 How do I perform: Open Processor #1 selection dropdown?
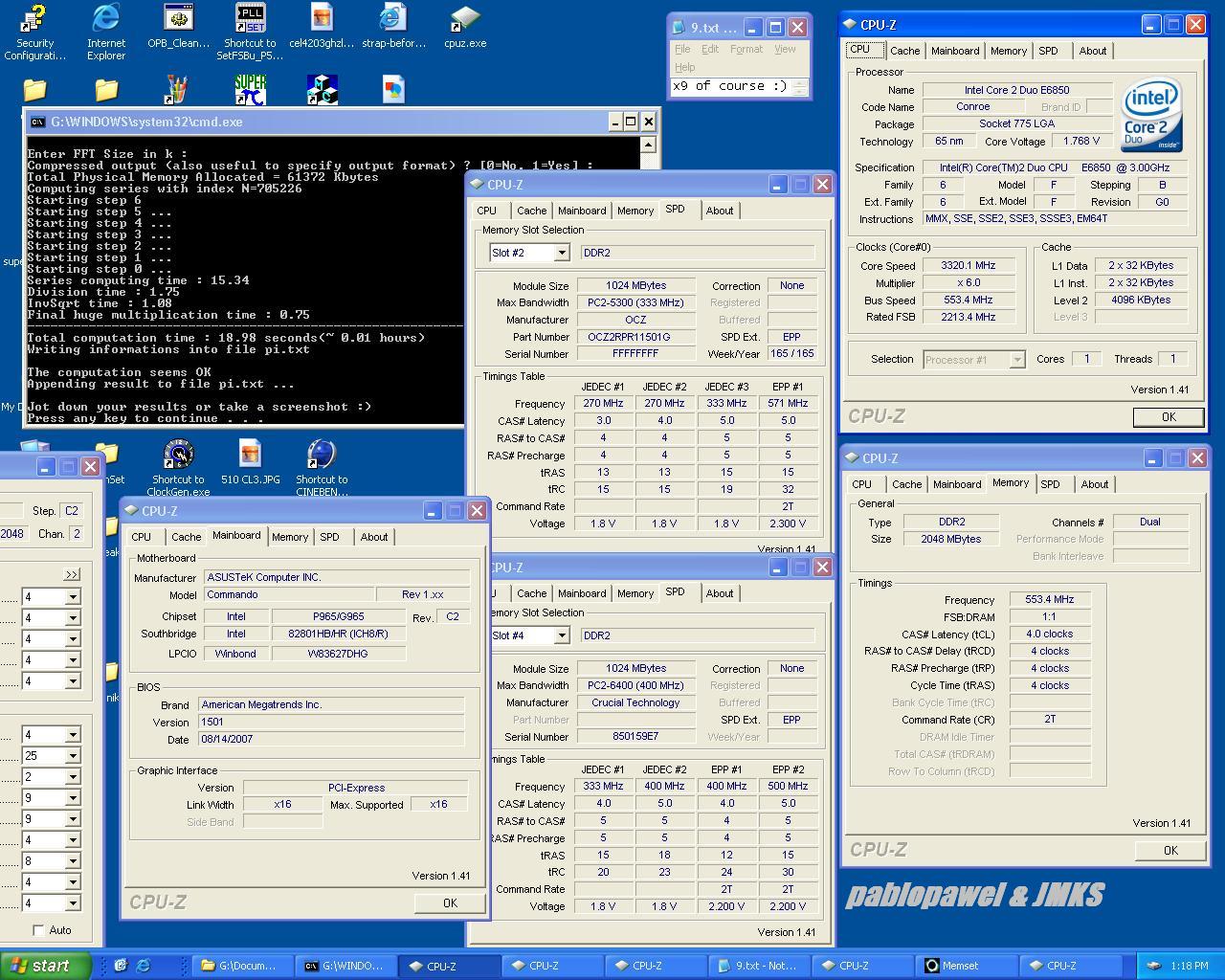click(x=1017, y=360)
